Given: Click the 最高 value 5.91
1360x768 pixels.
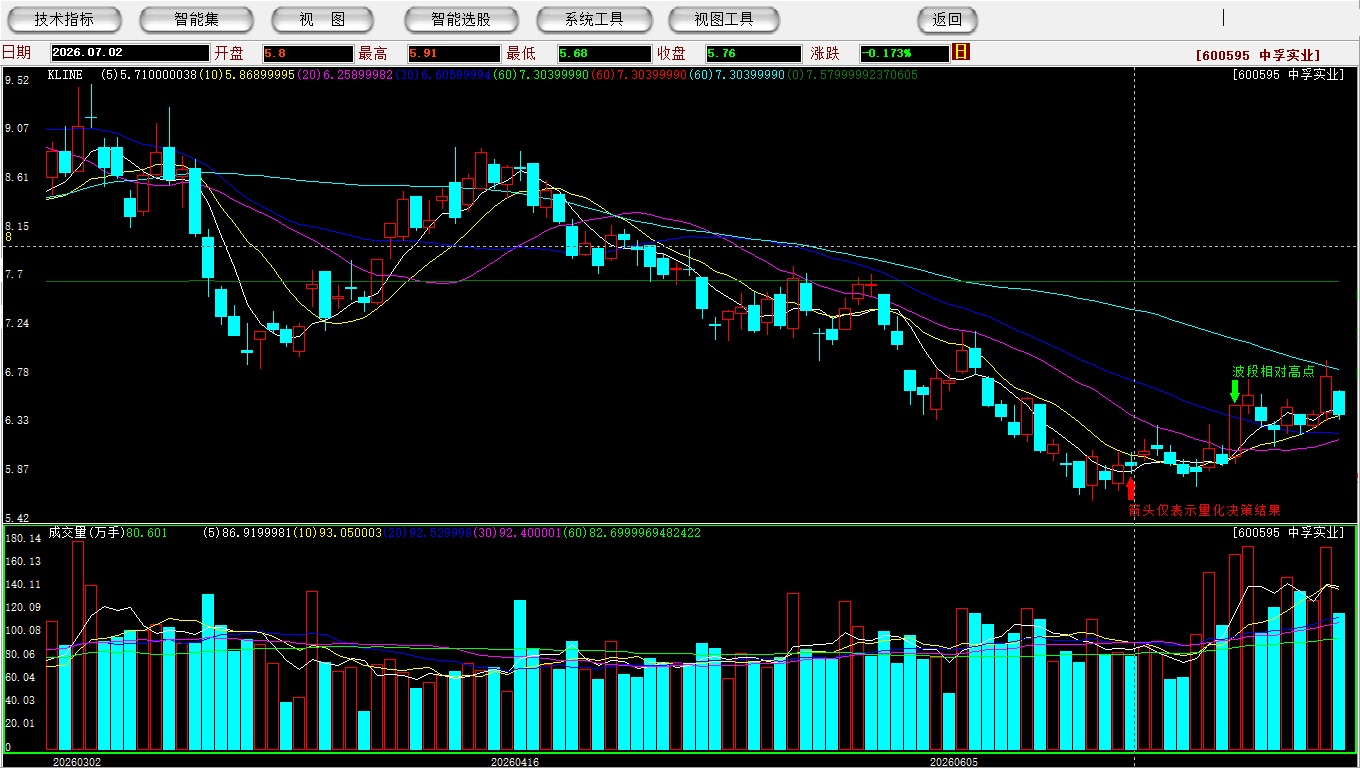Looking at the screenshot, I should (454, 54).
